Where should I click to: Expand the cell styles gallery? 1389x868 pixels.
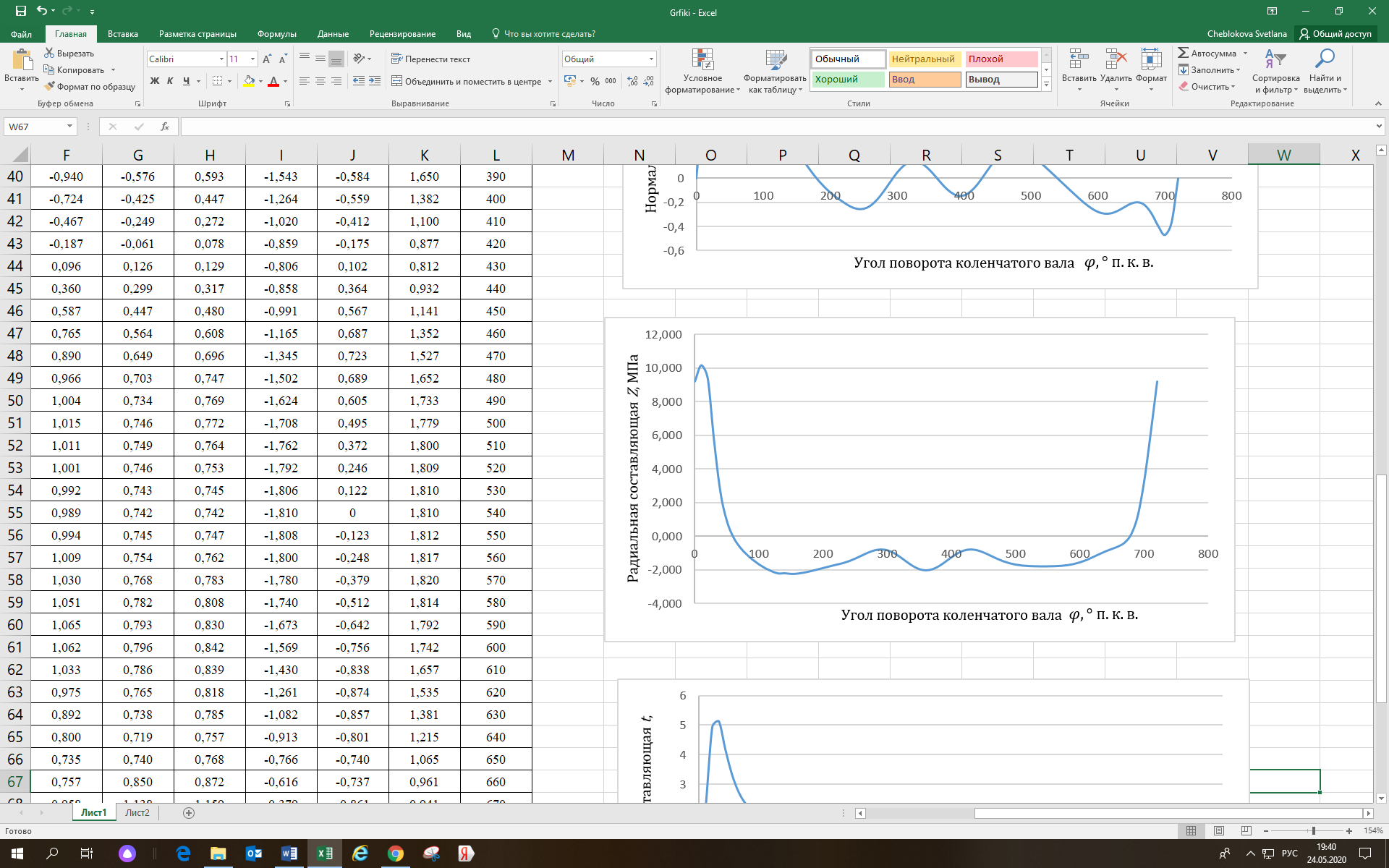[x=1046, y=84]
